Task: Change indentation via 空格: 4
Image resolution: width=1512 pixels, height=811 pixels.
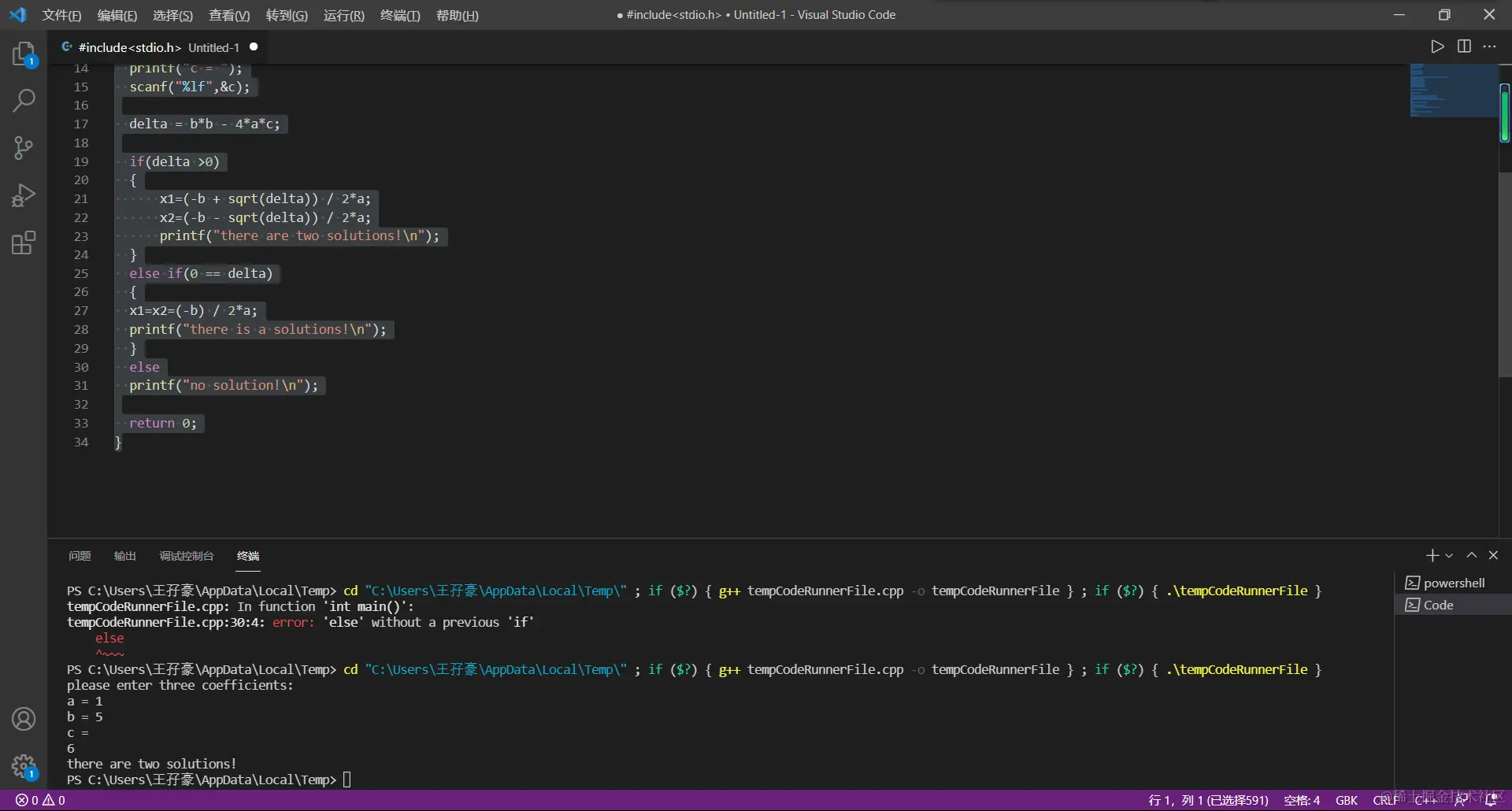Action: 1302,800
